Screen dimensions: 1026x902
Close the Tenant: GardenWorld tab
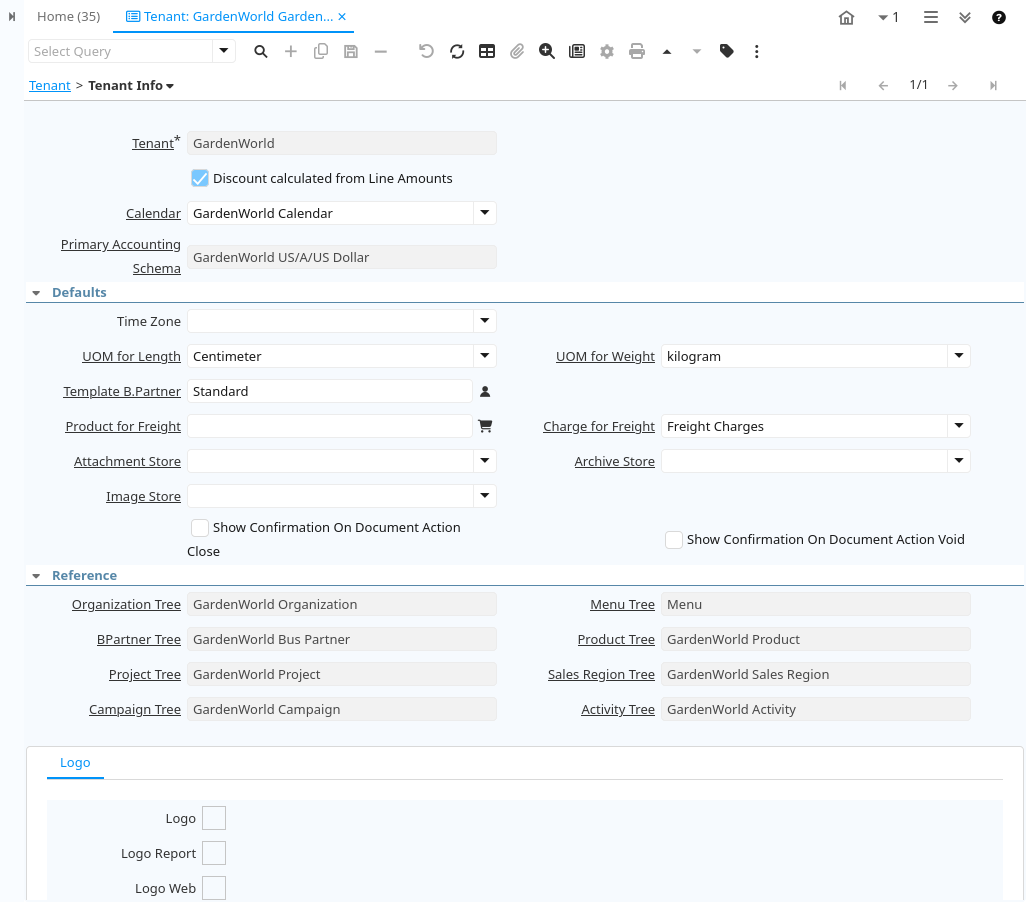tap(342, 17)
